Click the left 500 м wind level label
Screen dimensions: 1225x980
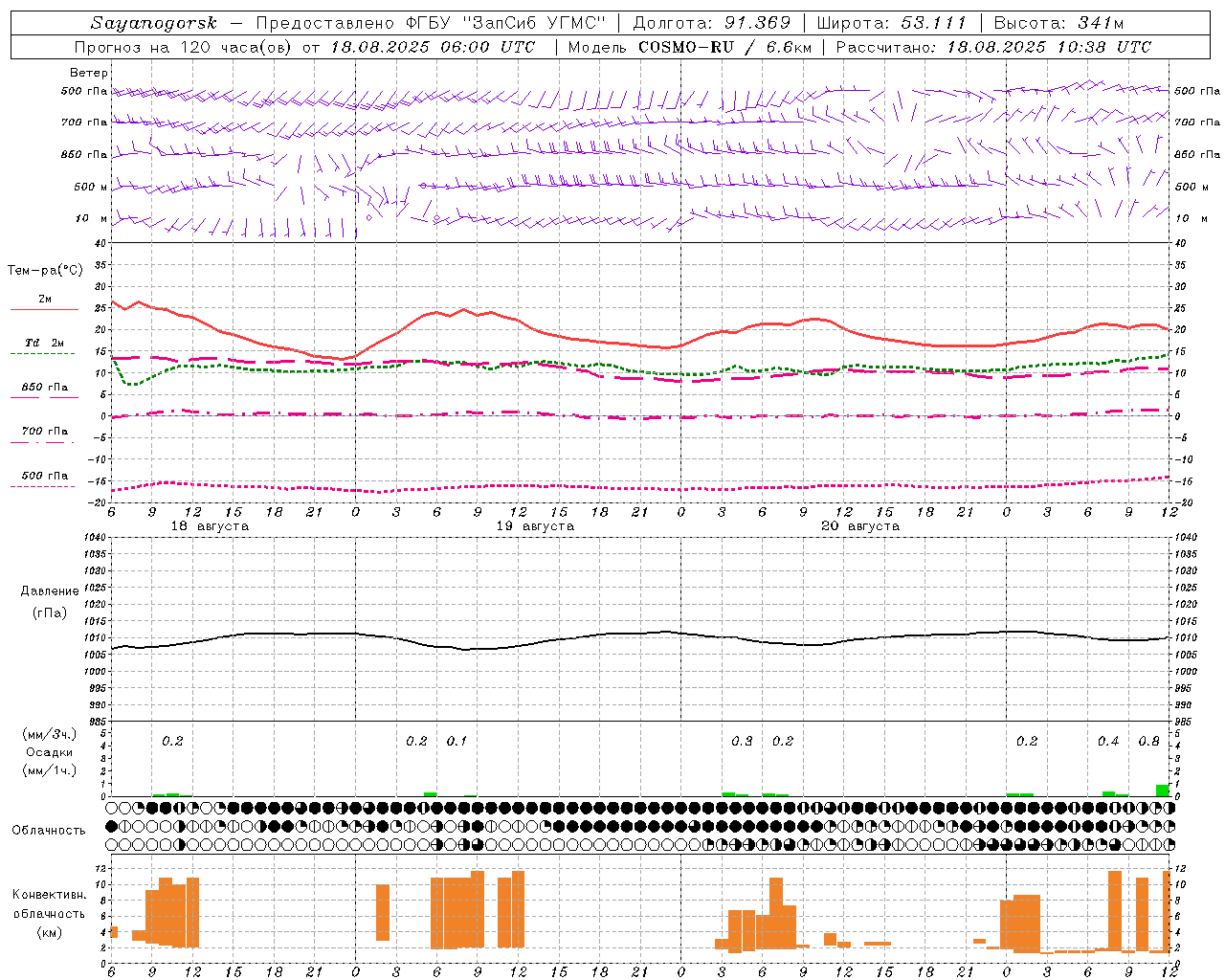[91, 187]
